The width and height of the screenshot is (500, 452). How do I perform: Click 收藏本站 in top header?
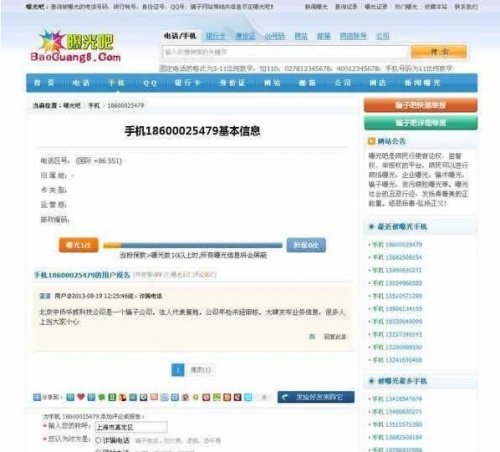click(x=435, y=7)
